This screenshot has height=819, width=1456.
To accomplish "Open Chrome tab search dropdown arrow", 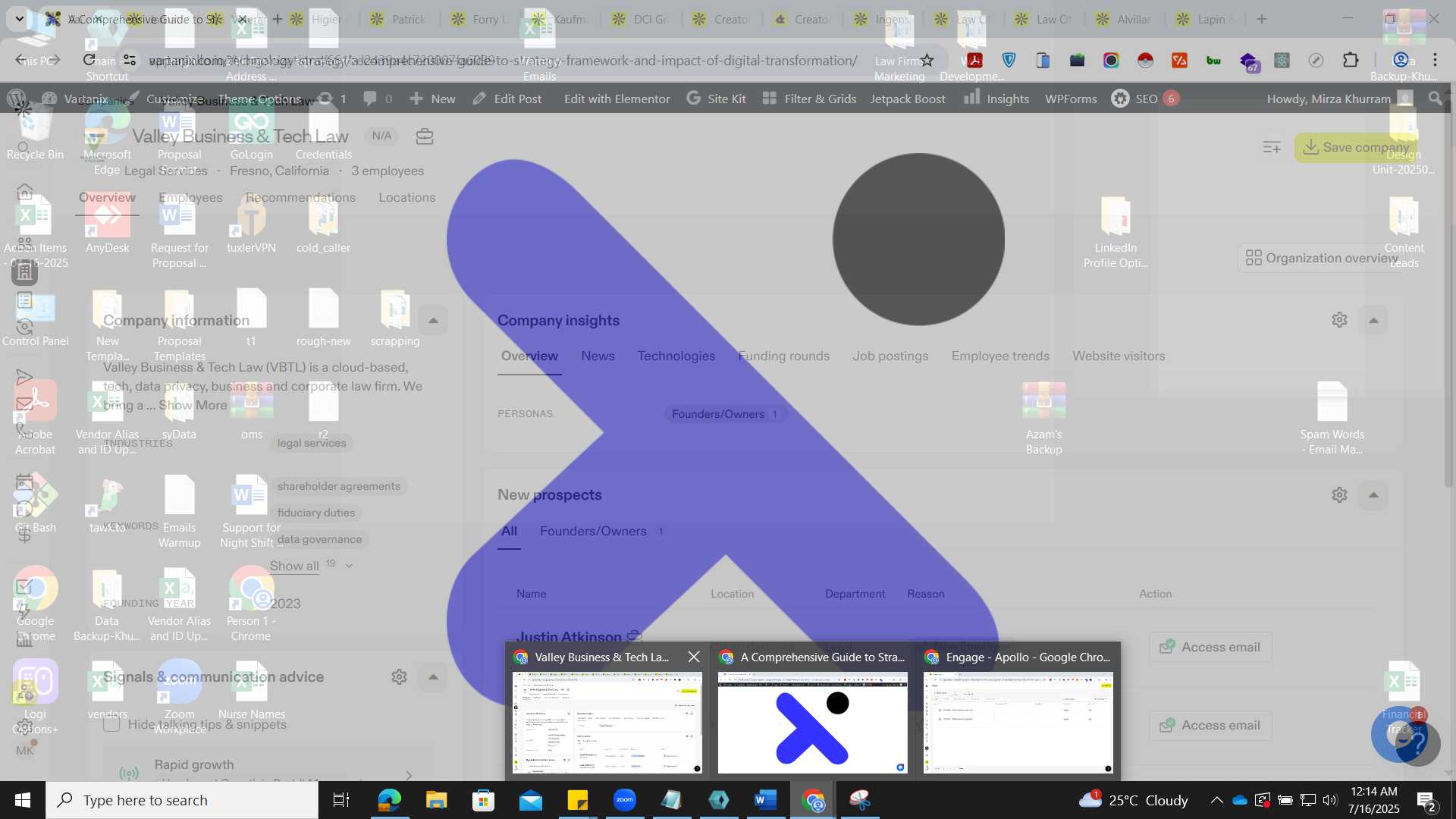I will click(x=20, y=19).
